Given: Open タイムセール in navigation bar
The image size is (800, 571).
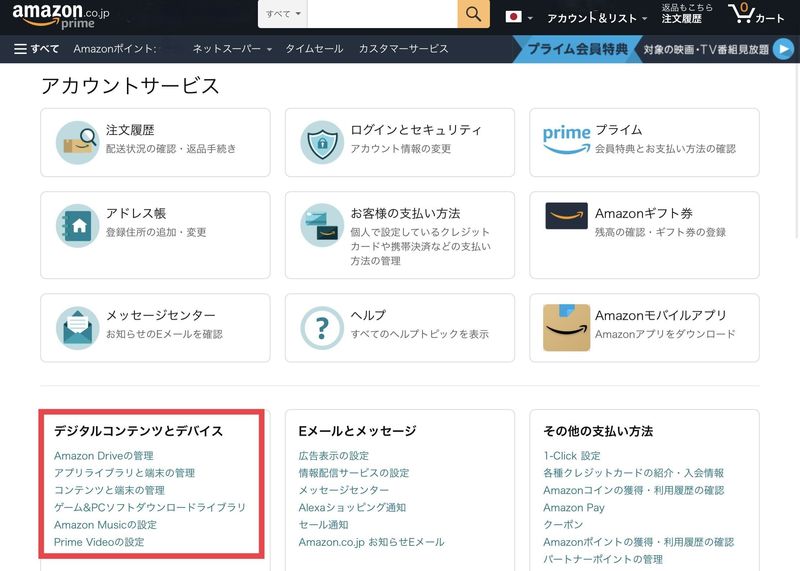Looking at the screenshot, I should tap(314, 49).
